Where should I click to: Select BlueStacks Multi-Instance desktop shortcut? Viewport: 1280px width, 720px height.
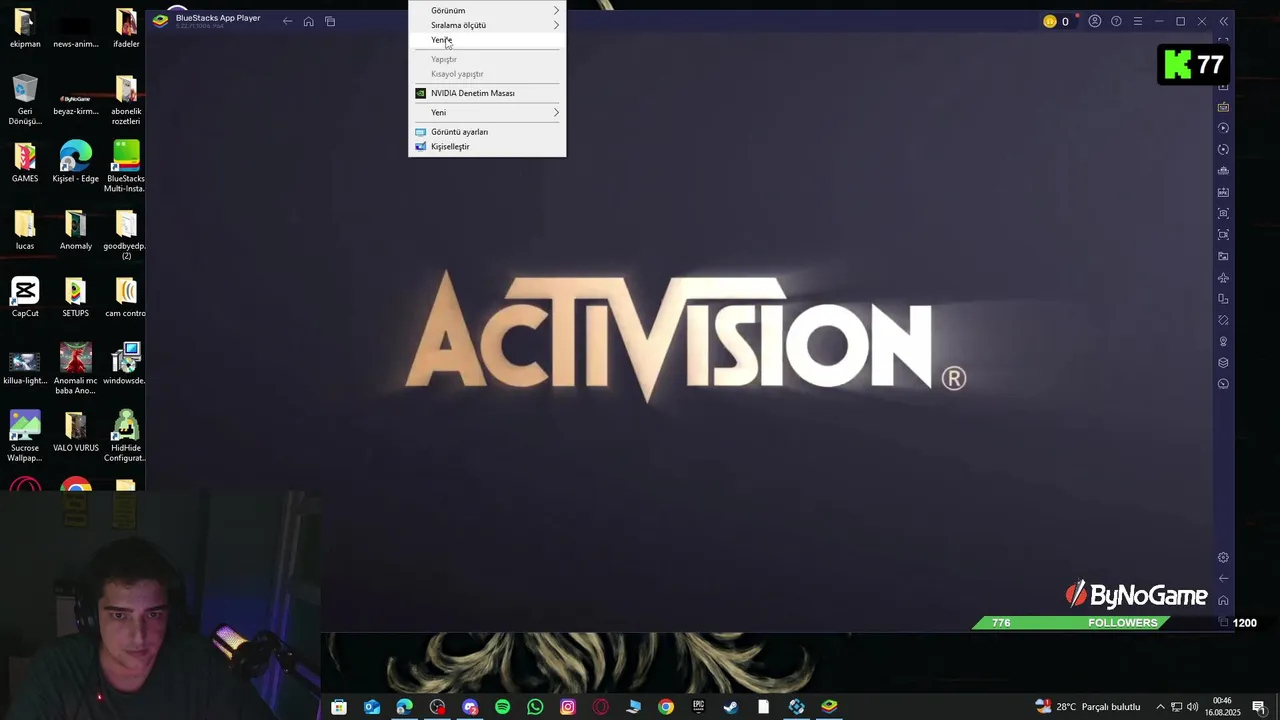126,166
